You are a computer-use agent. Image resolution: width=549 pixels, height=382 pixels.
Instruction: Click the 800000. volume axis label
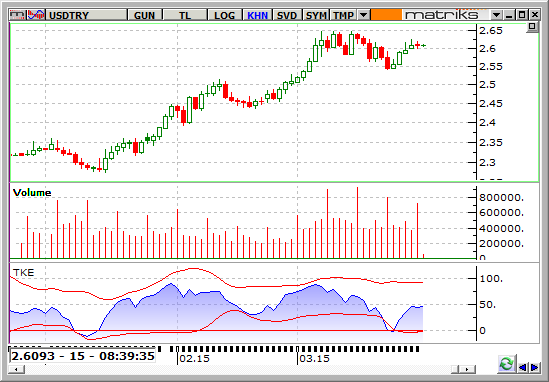tap(501, 197)
